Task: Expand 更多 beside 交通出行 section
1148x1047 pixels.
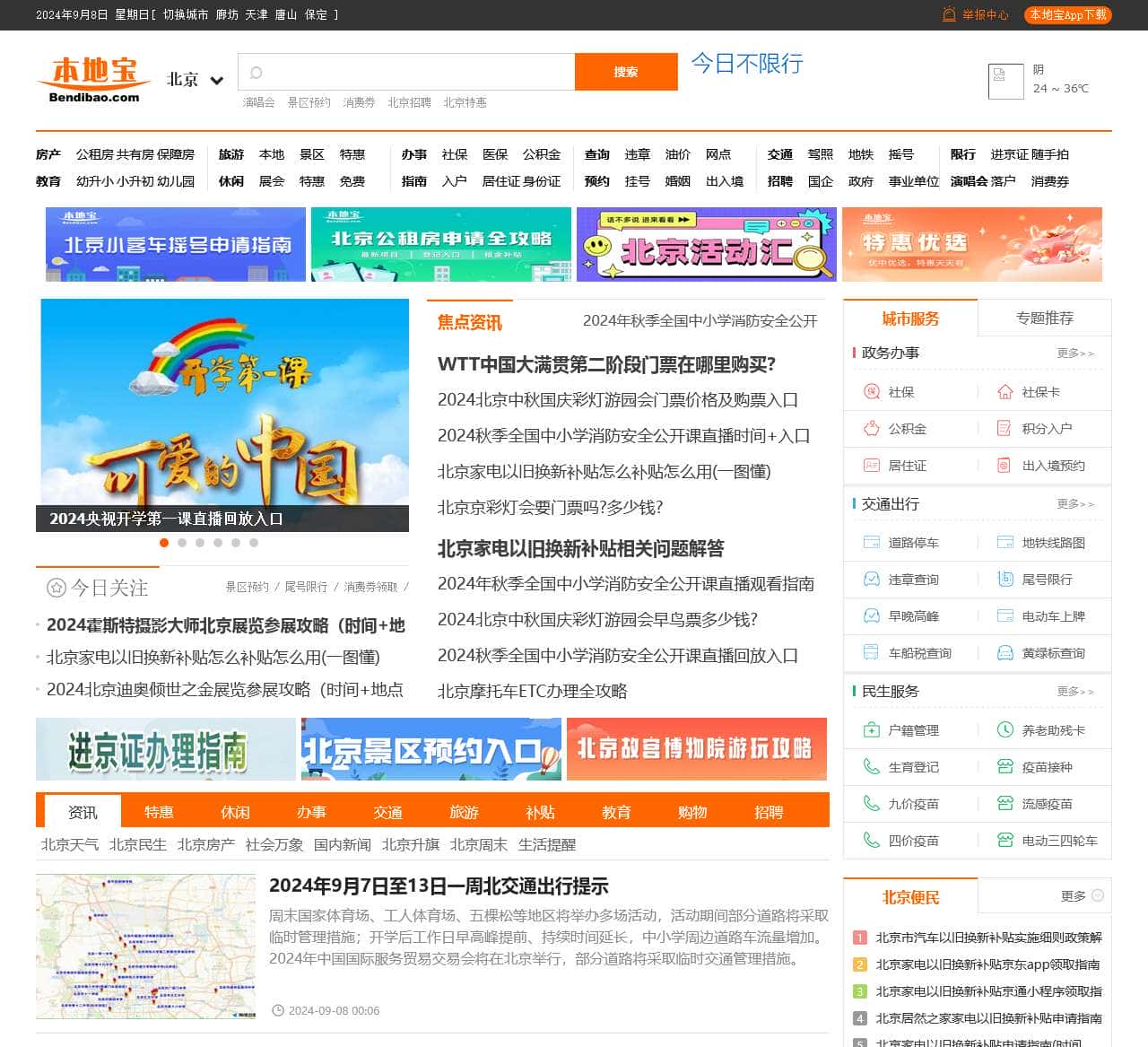Action: pyautogui.click(x=1074, y=504)
